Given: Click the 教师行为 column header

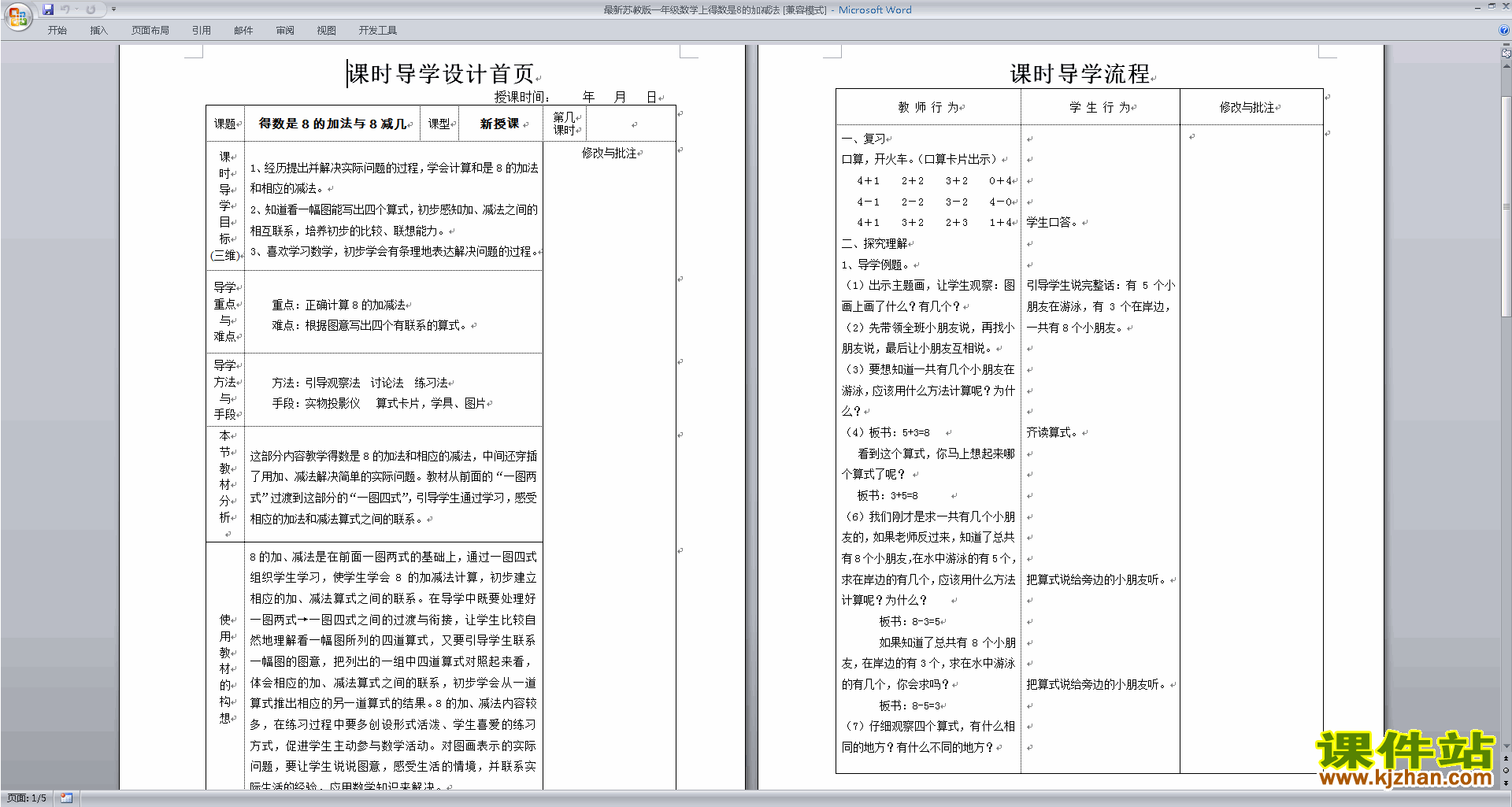Looking at the screenshot, I should tap(928, 107).
